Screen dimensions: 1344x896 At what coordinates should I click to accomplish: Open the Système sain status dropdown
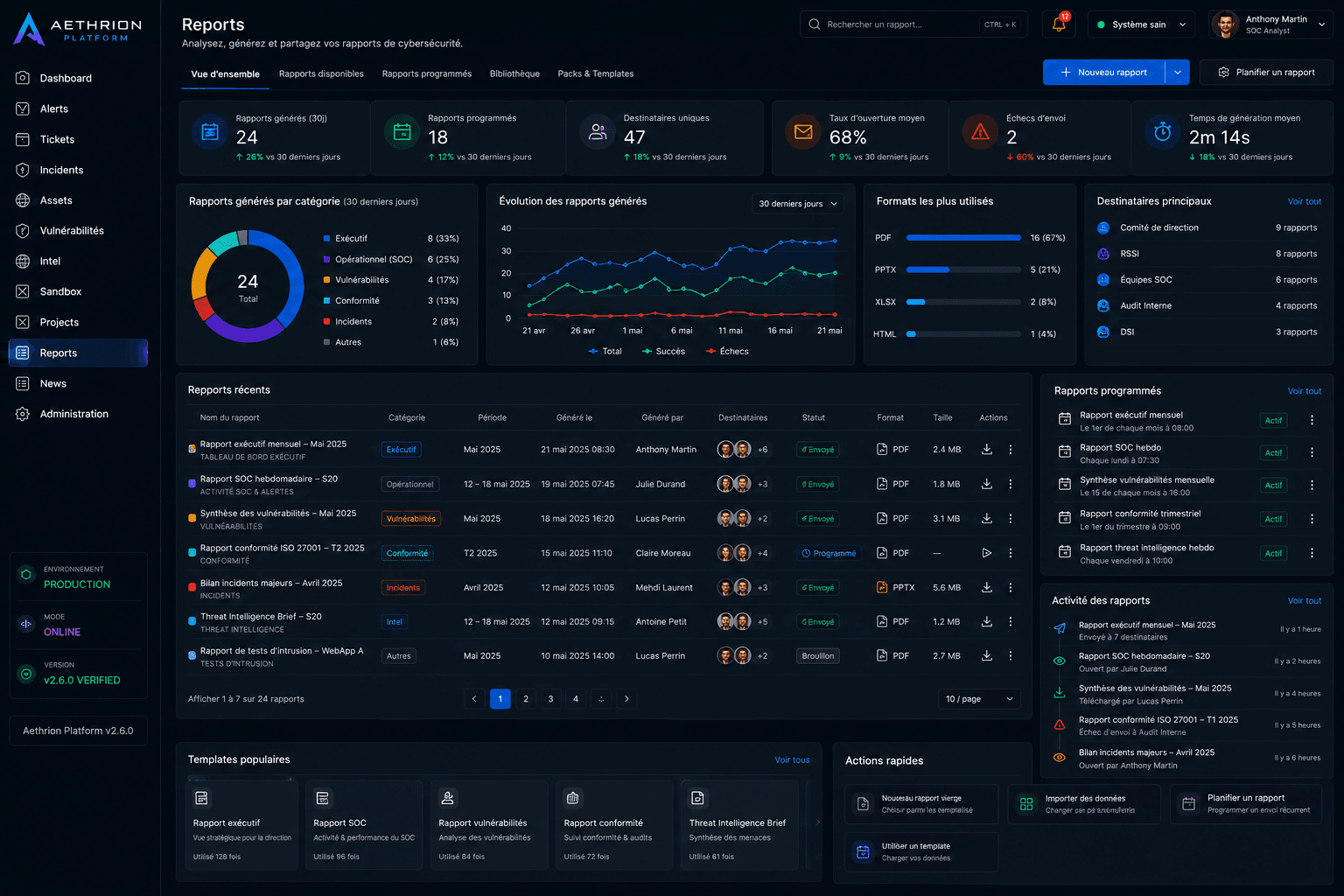(x=1141, y=24)
